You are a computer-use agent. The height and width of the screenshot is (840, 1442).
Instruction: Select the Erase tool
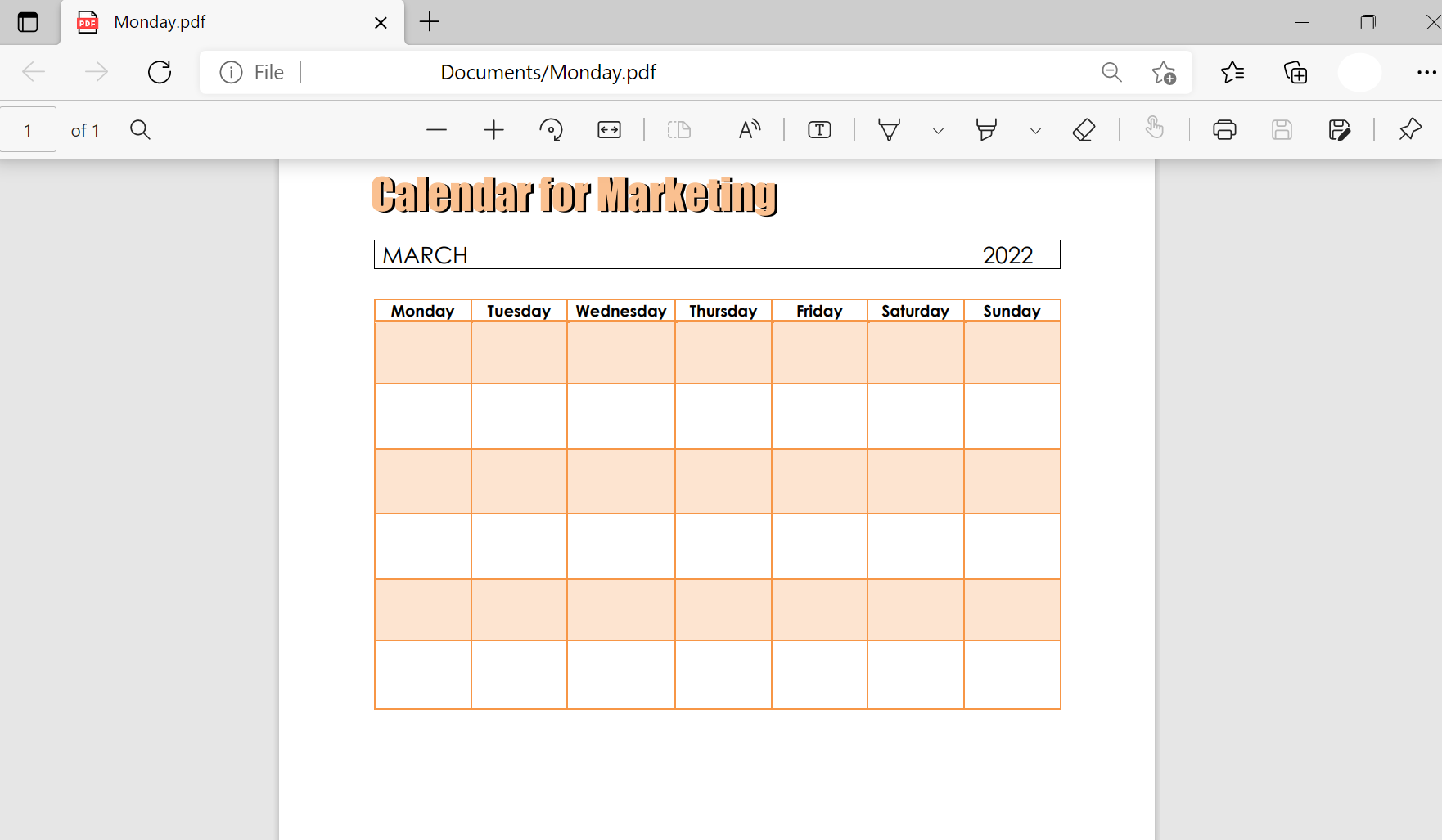[1084, 129]
